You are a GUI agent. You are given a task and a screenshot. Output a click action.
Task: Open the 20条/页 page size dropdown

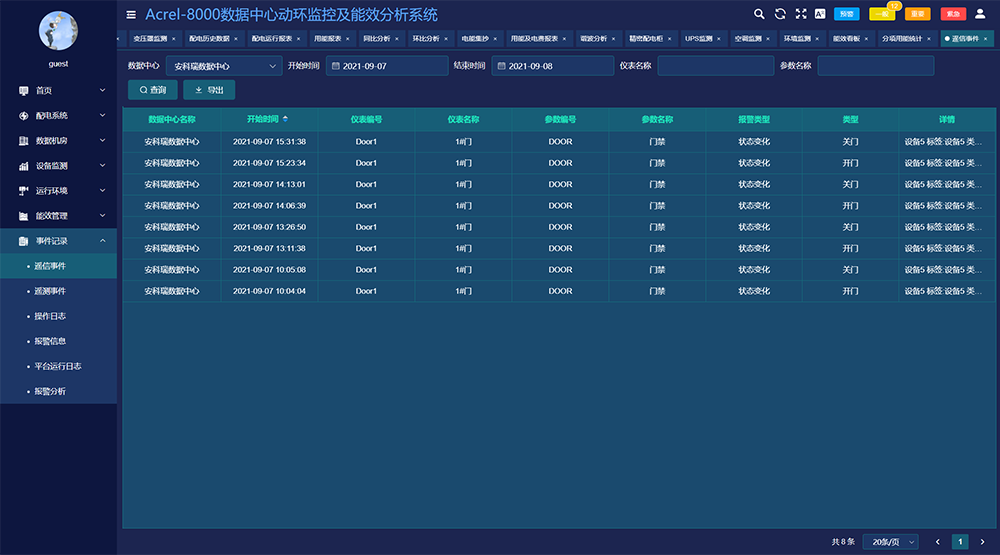[x=890, y=542]
